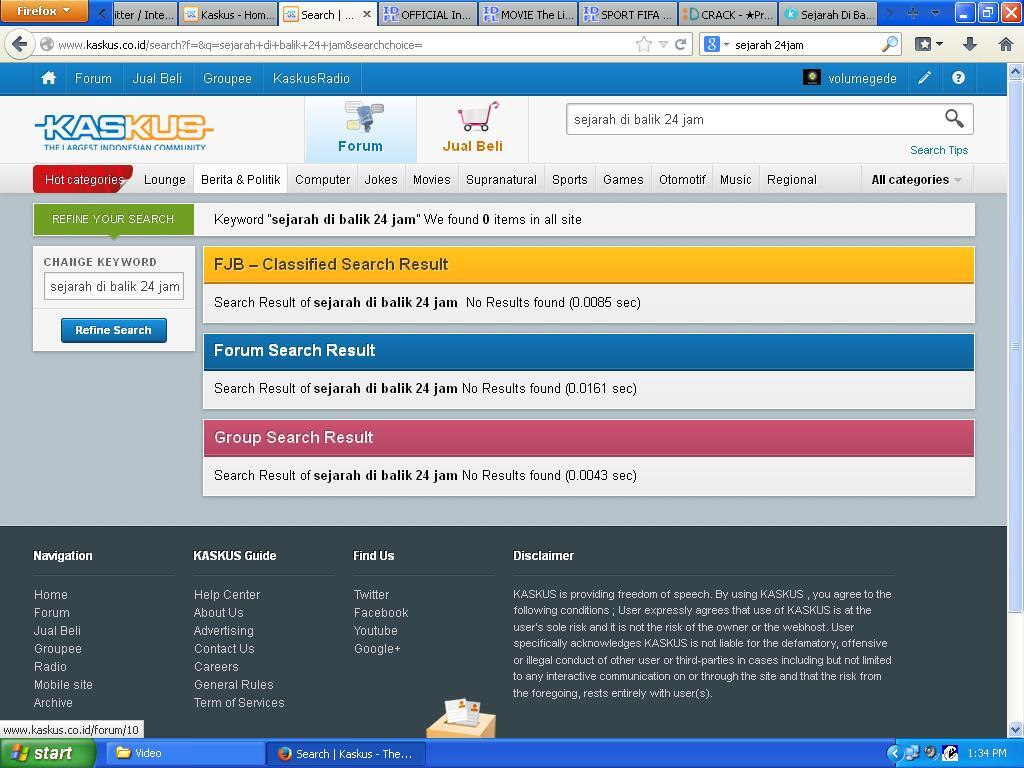
Task: Bookmark this page with the star icon
Action: tap(644, 44)
